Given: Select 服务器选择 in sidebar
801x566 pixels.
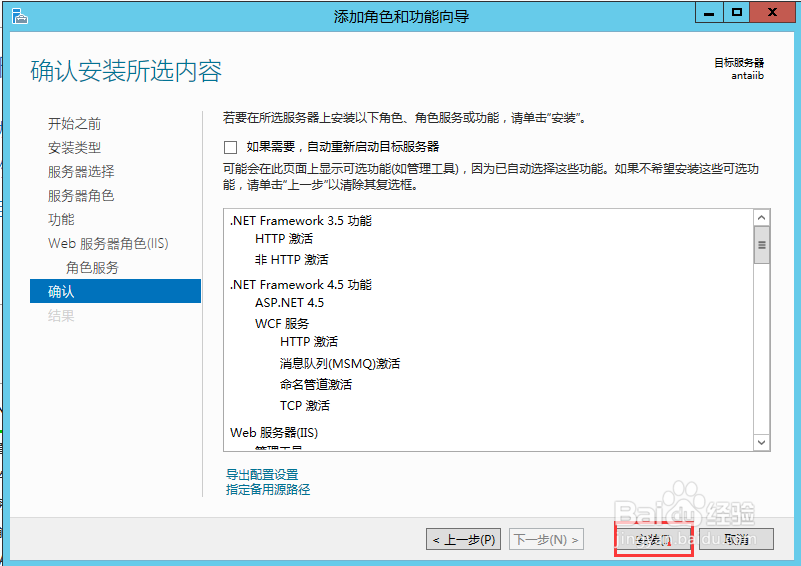Looking at the screenshot, I should (x=81, y=172).
